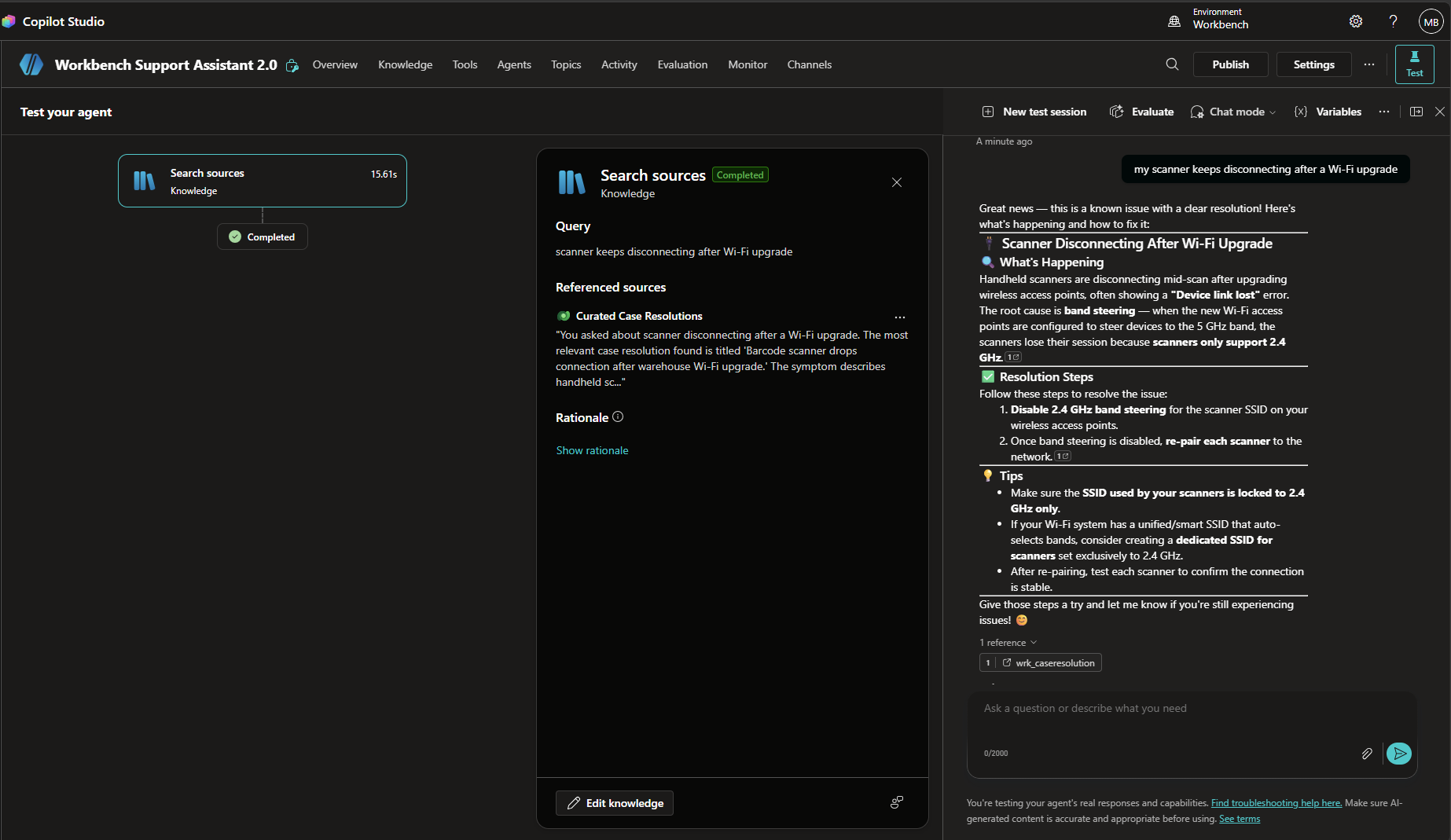
Task: Click the Workbench Support Assistant agent icon
Action: coord(31,64)
